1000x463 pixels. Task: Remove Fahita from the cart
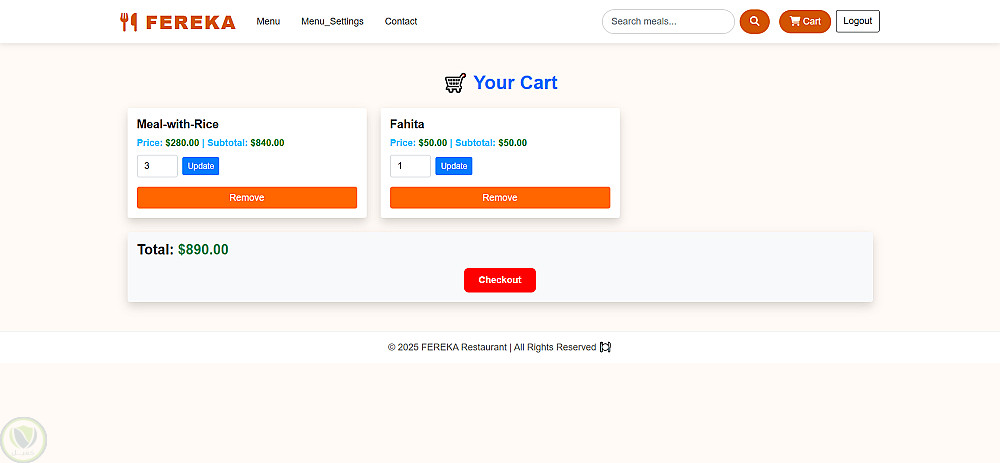[500, 198]
